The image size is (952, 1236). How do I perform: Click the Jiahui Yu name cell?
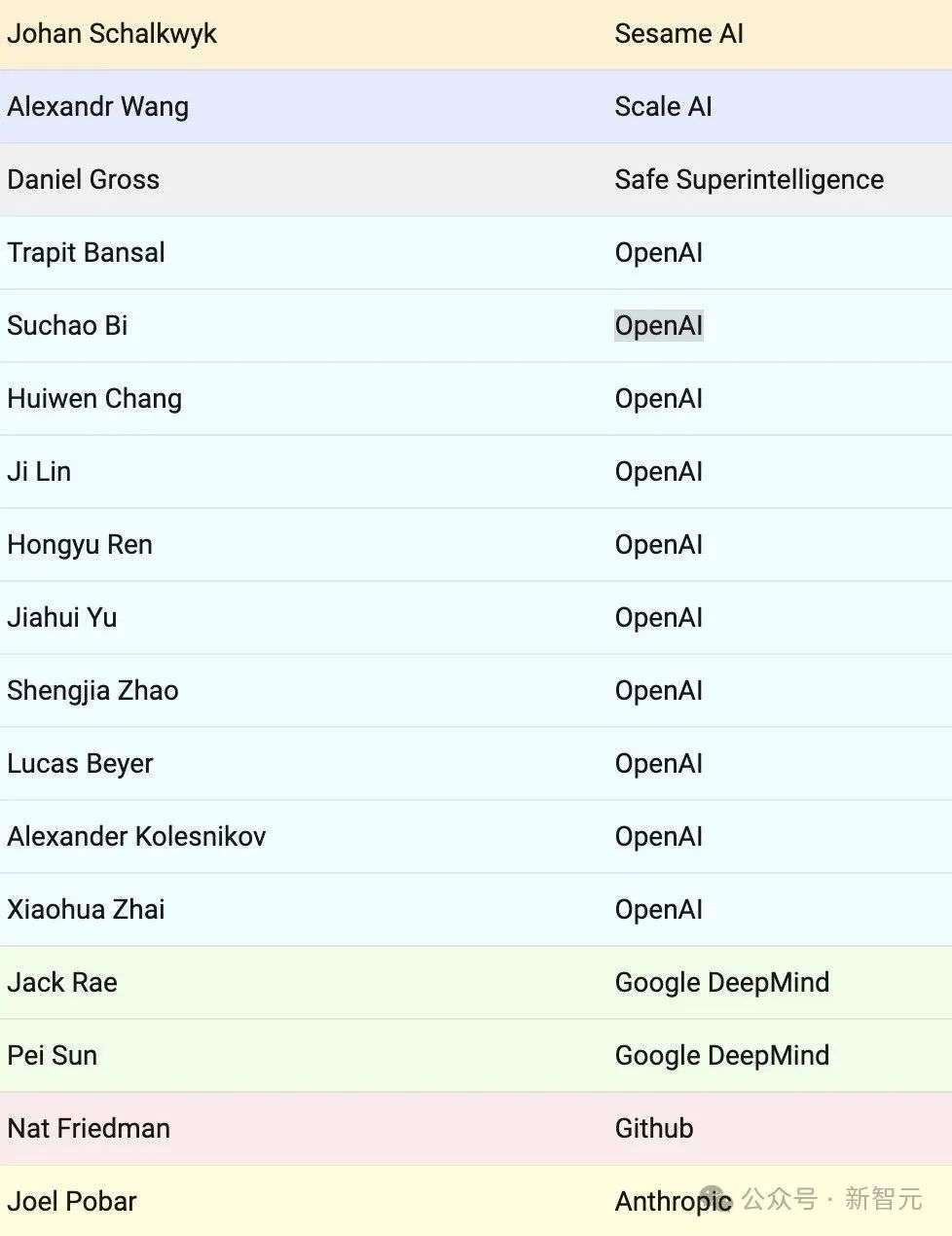(x=61, y=618)
